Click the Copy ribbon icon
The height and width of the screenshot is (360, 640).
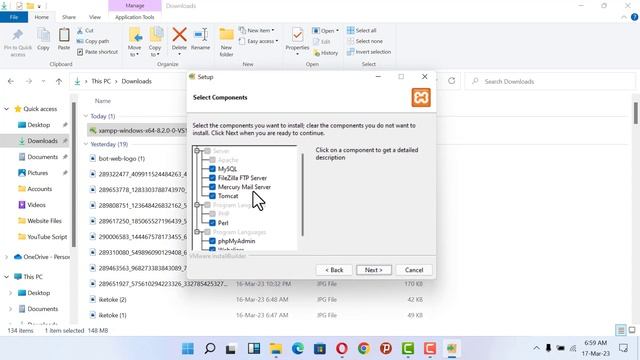click(x=43, y=35)
